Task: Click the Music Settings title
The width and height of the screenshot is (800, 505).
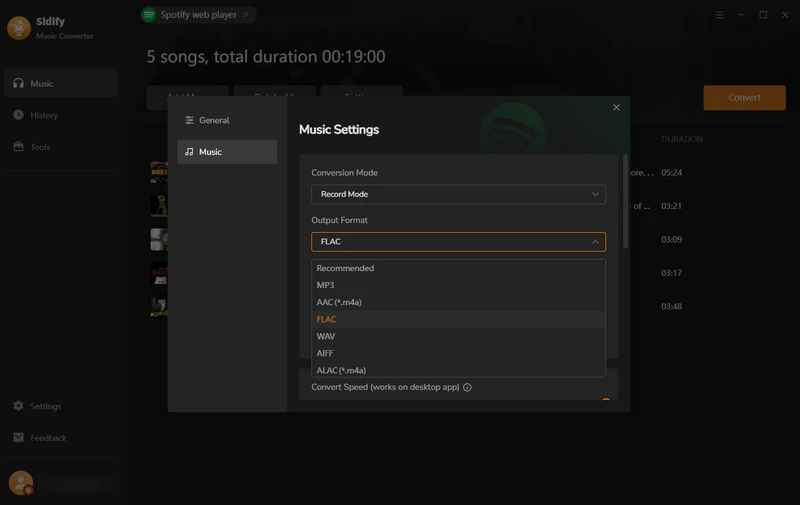Action: click(x=339, y=130)
